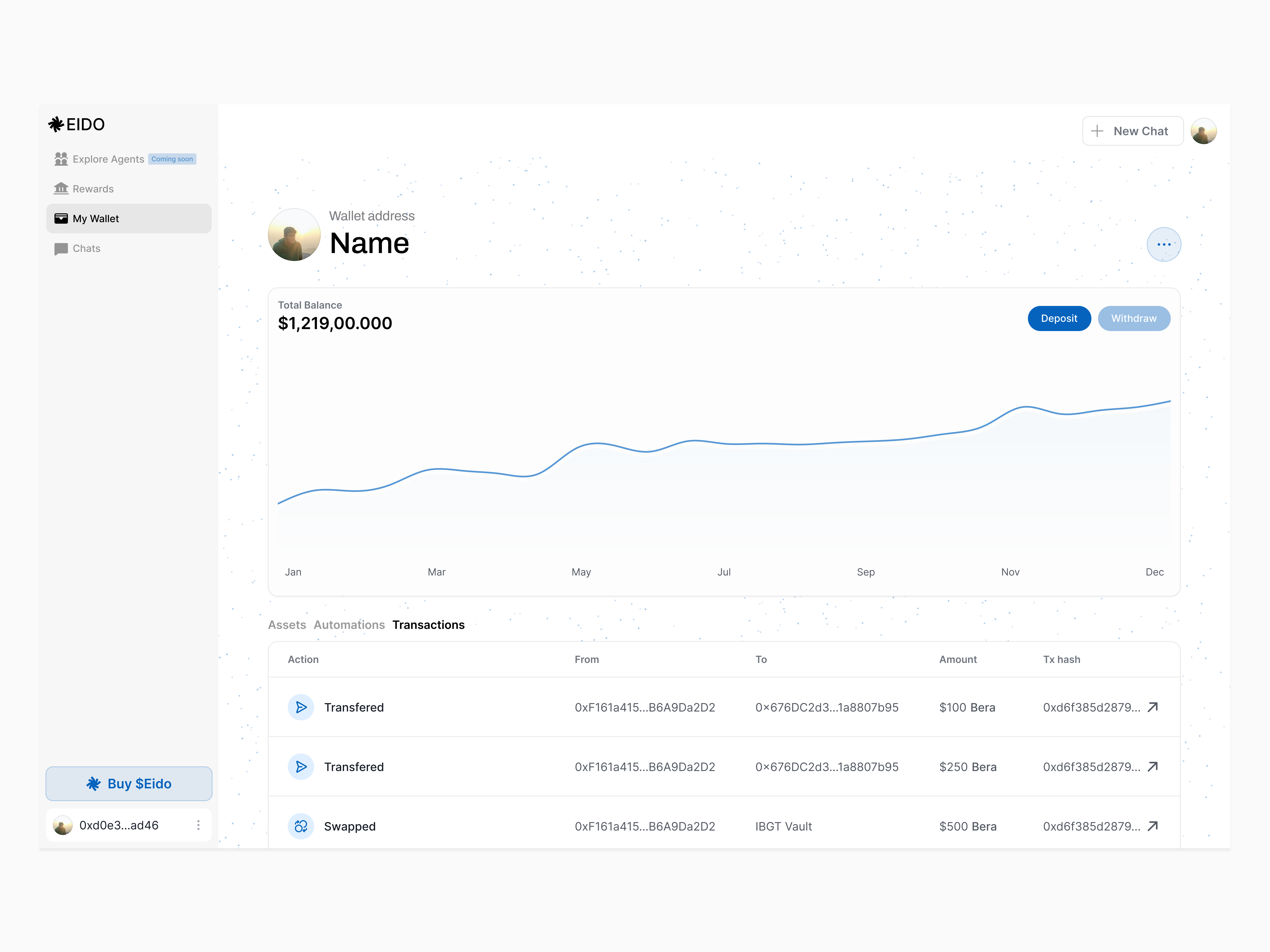Click the $100 Bera amount
Viewport: 1270px width, 952px height.
click(x=967, y=708)
